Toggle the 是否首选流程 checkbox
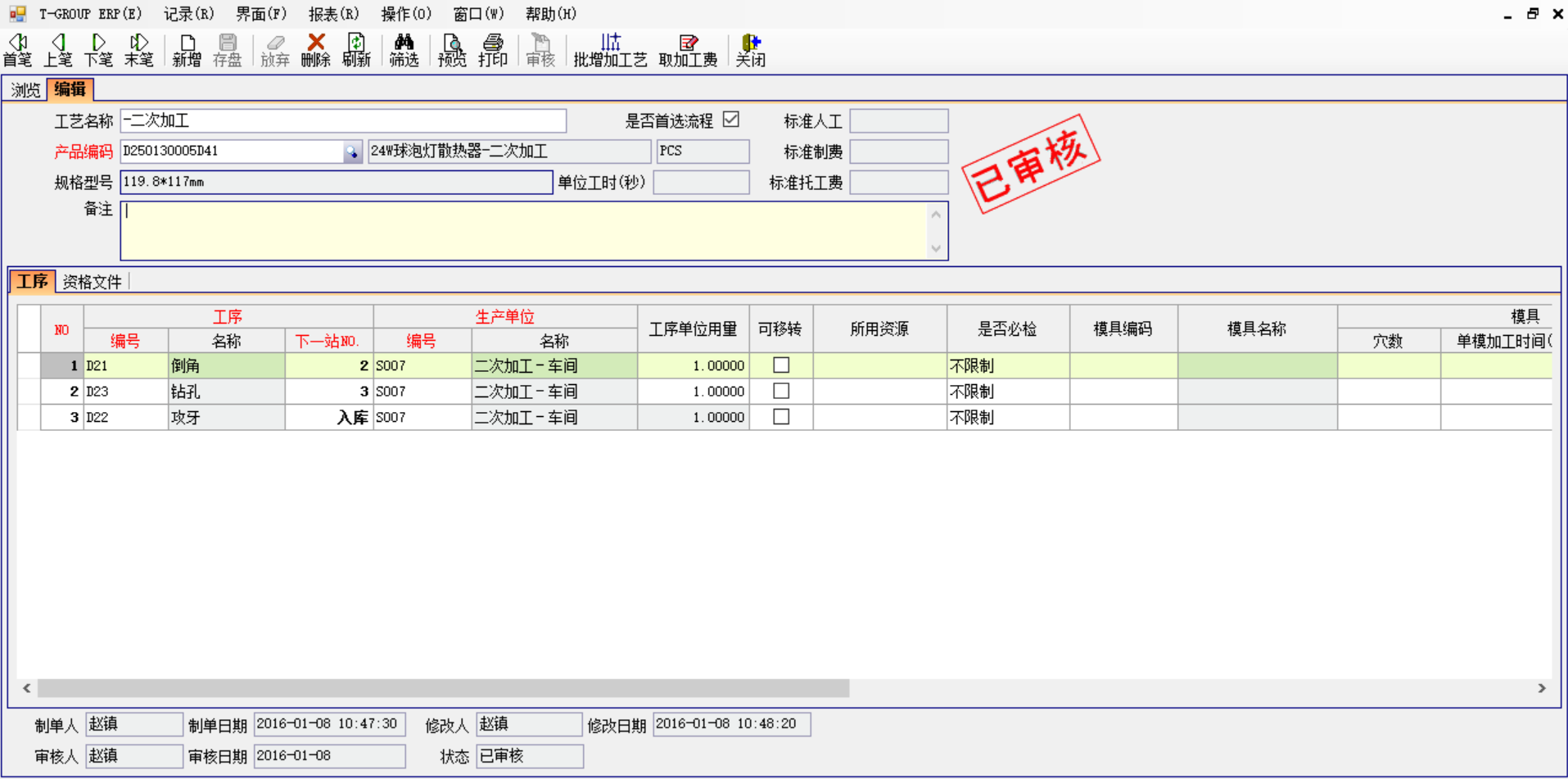This screenshot has width=1568, height=779. [731, 120]
